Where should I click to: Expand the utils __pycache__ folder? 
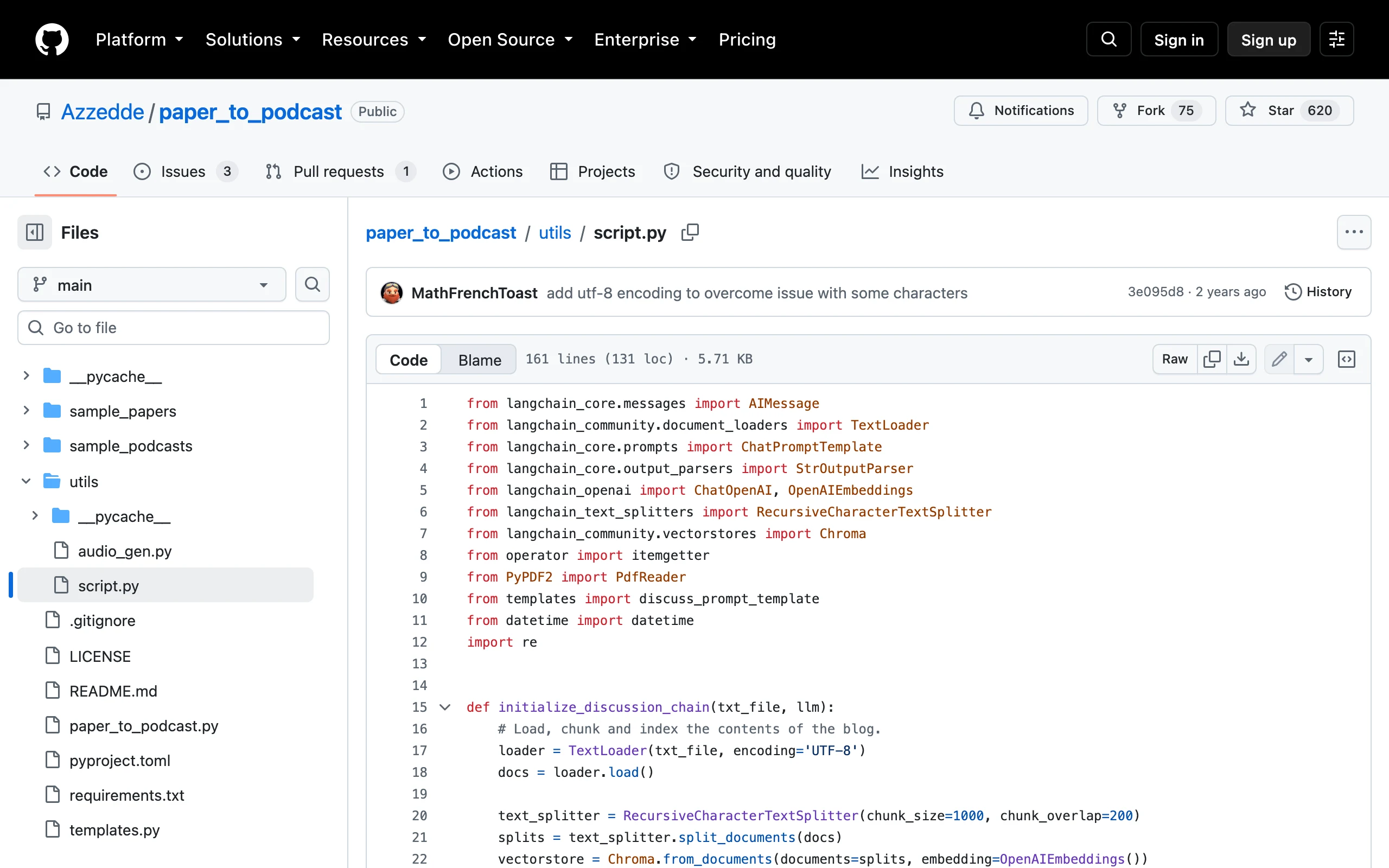(x=34, y=516)
